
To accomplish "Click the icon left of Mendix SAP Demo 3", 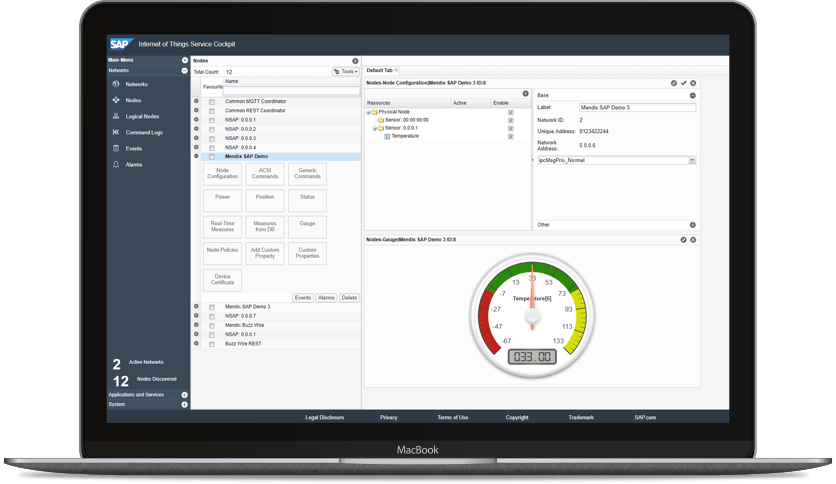I will tap(196, 306).
